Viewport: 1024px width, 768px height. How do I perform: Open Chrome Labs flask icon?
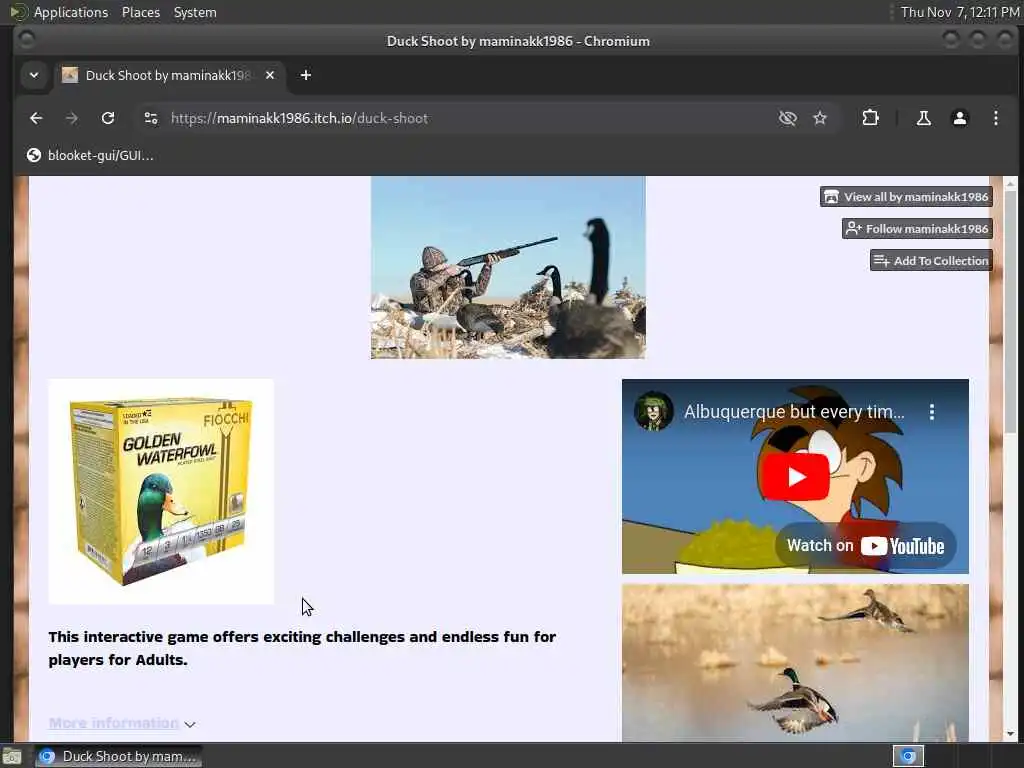click(923, 118)
